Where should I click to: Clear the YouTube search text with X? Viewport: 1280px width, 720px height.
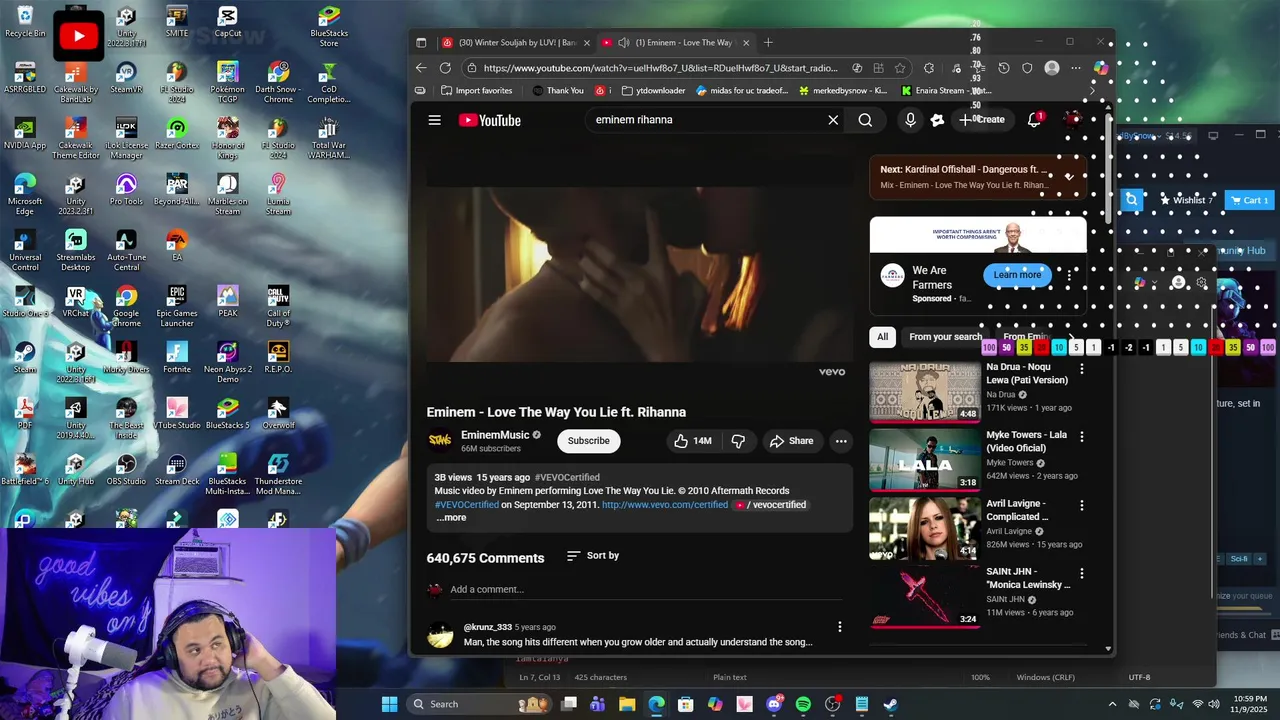(x=833, y=120)
